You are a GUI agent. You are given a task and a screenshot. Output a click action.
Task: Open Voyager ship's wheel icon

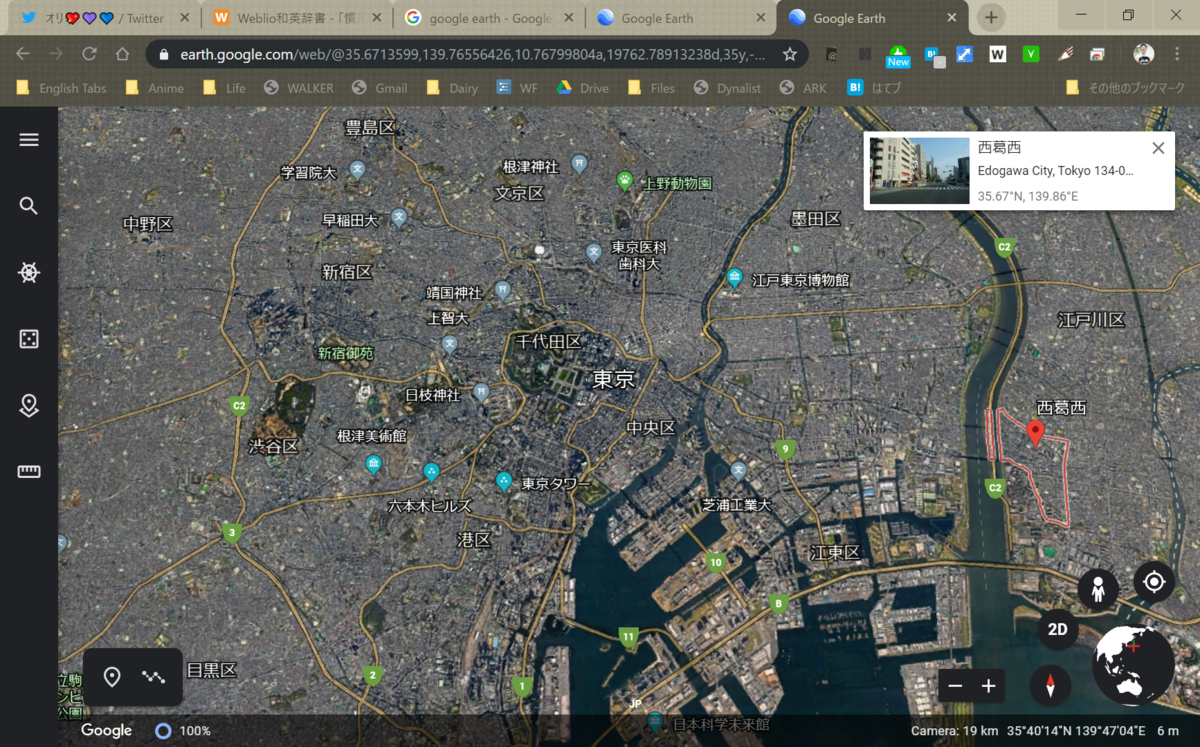[29, 273]
